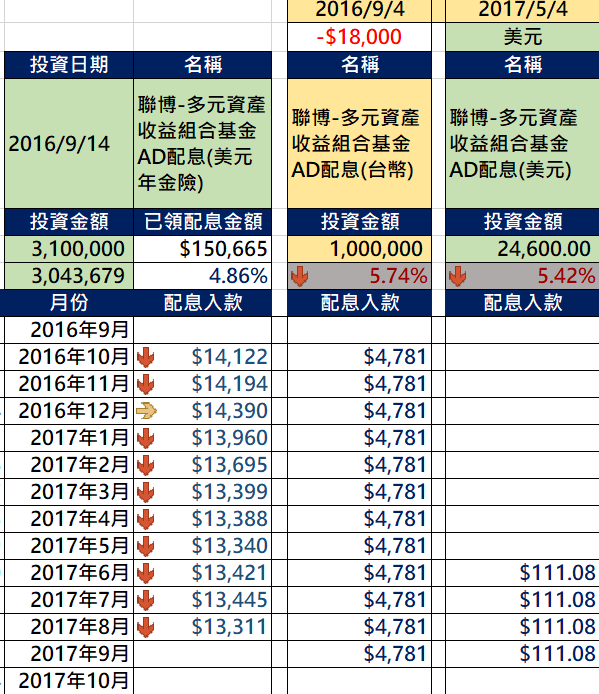This screenshot has height=694, width=599.
Task: Click the down arrow icon beside 5.74%
Action: point(300,277)
